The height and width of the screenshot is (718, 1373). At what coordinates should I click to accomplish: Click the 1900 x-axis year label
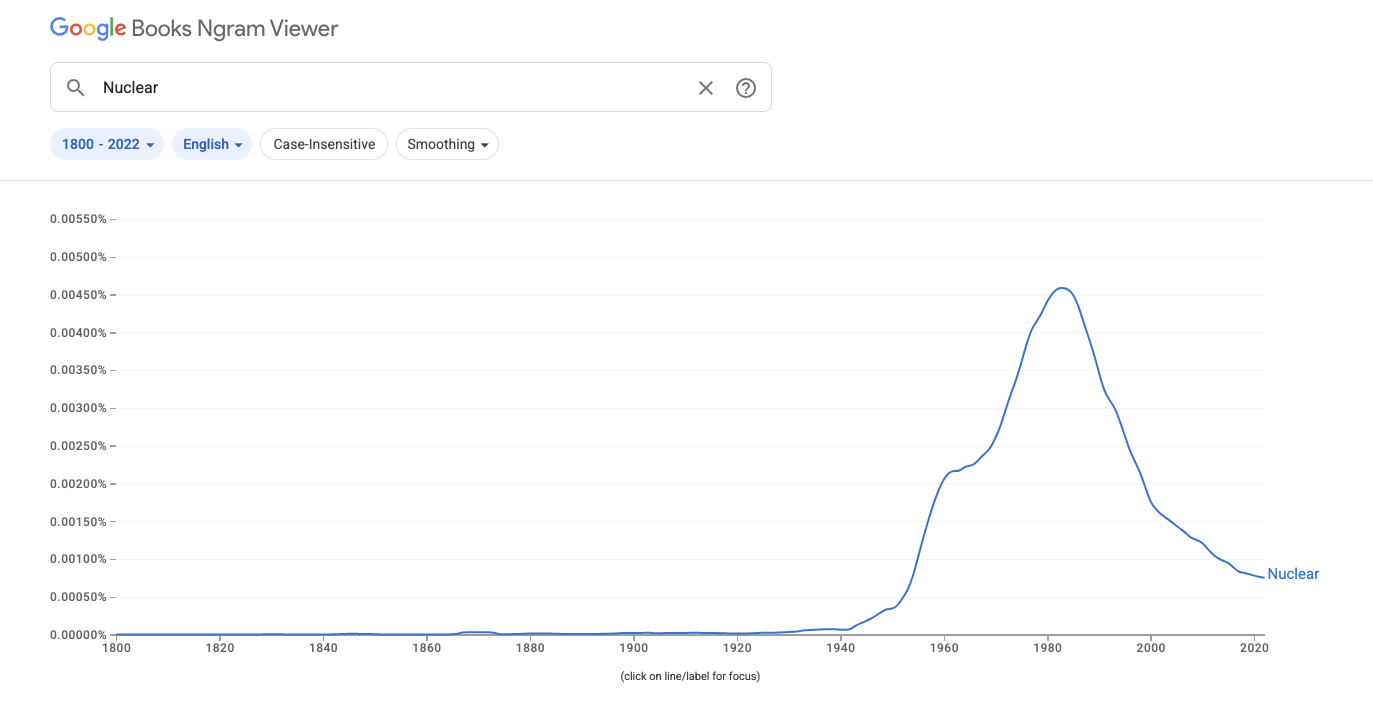tap(634, 648)
